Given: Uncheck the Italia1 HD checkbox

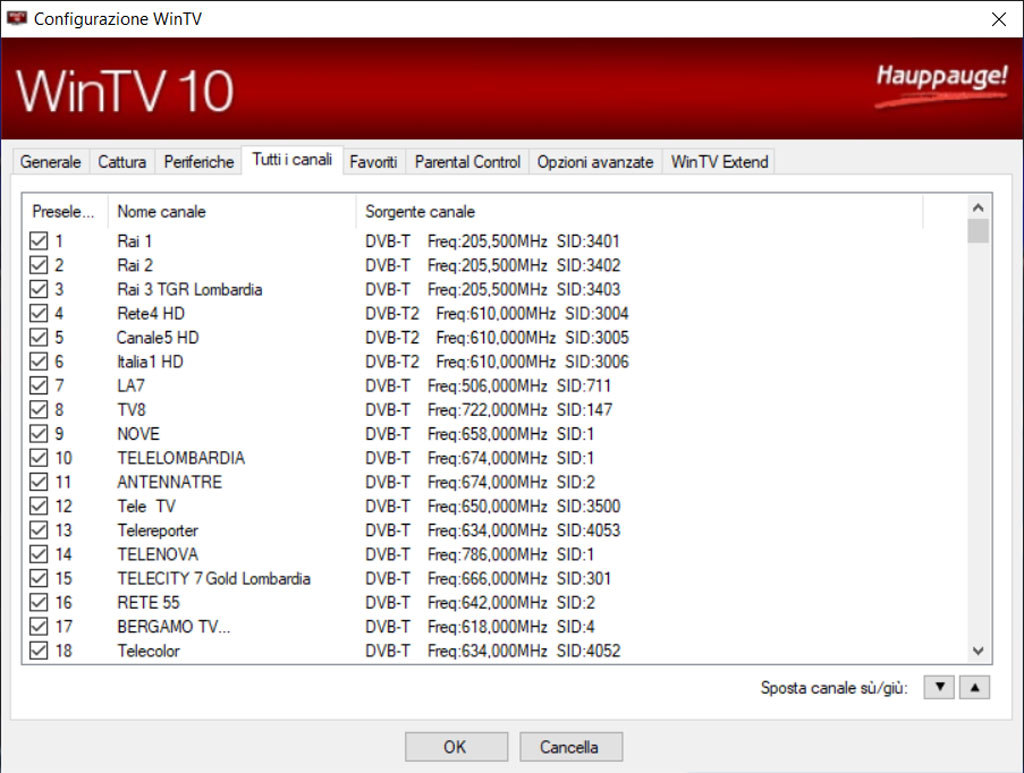Looking at the screenshot, I should [x=39, y=362].
